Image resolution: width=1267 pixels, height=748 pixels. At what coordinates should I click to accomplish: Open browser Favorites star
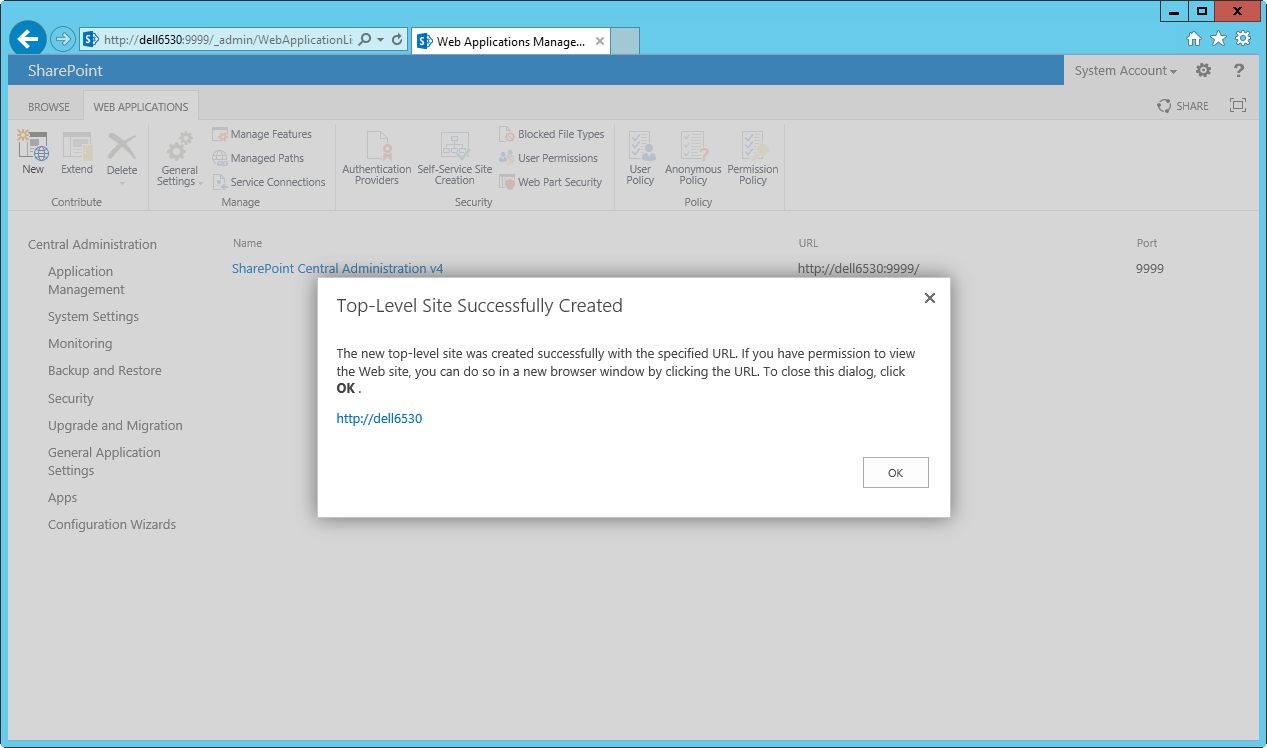coord(1218,39)
